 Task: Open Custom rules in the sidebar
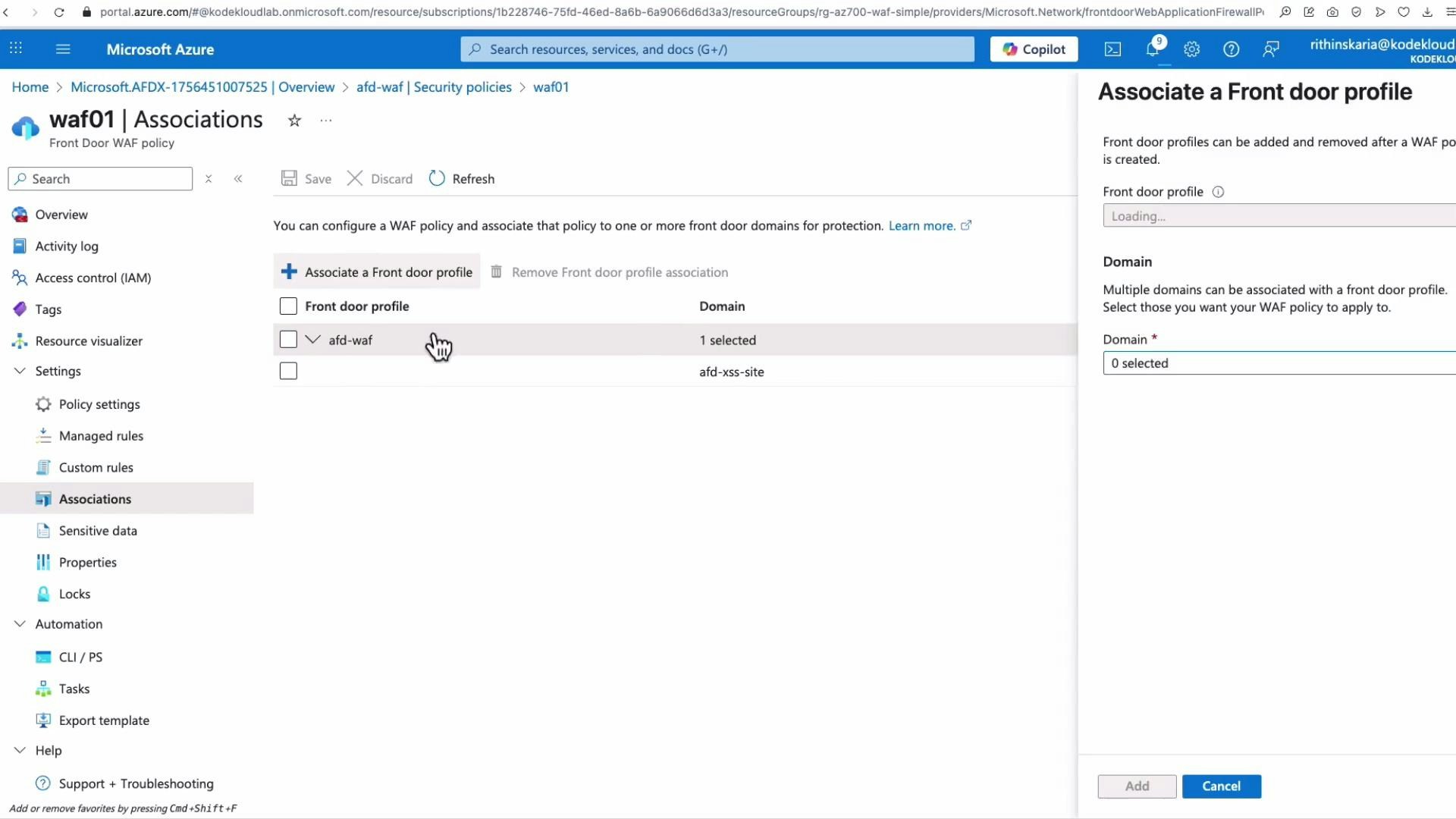coord(96,467)
